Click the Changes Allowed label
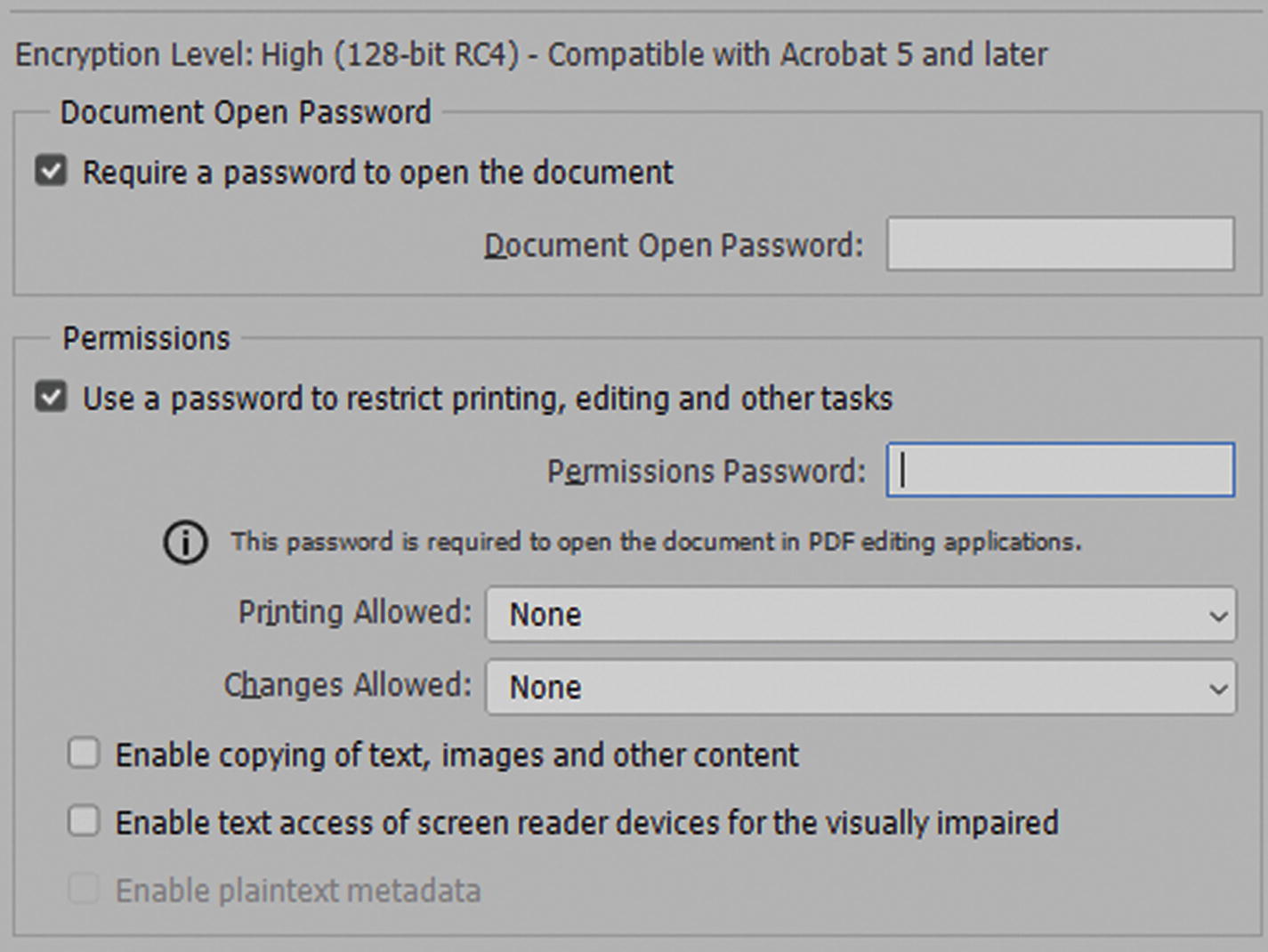Image resolution: width=1268 pixels, height=952 pixels. tap(347, 686)
